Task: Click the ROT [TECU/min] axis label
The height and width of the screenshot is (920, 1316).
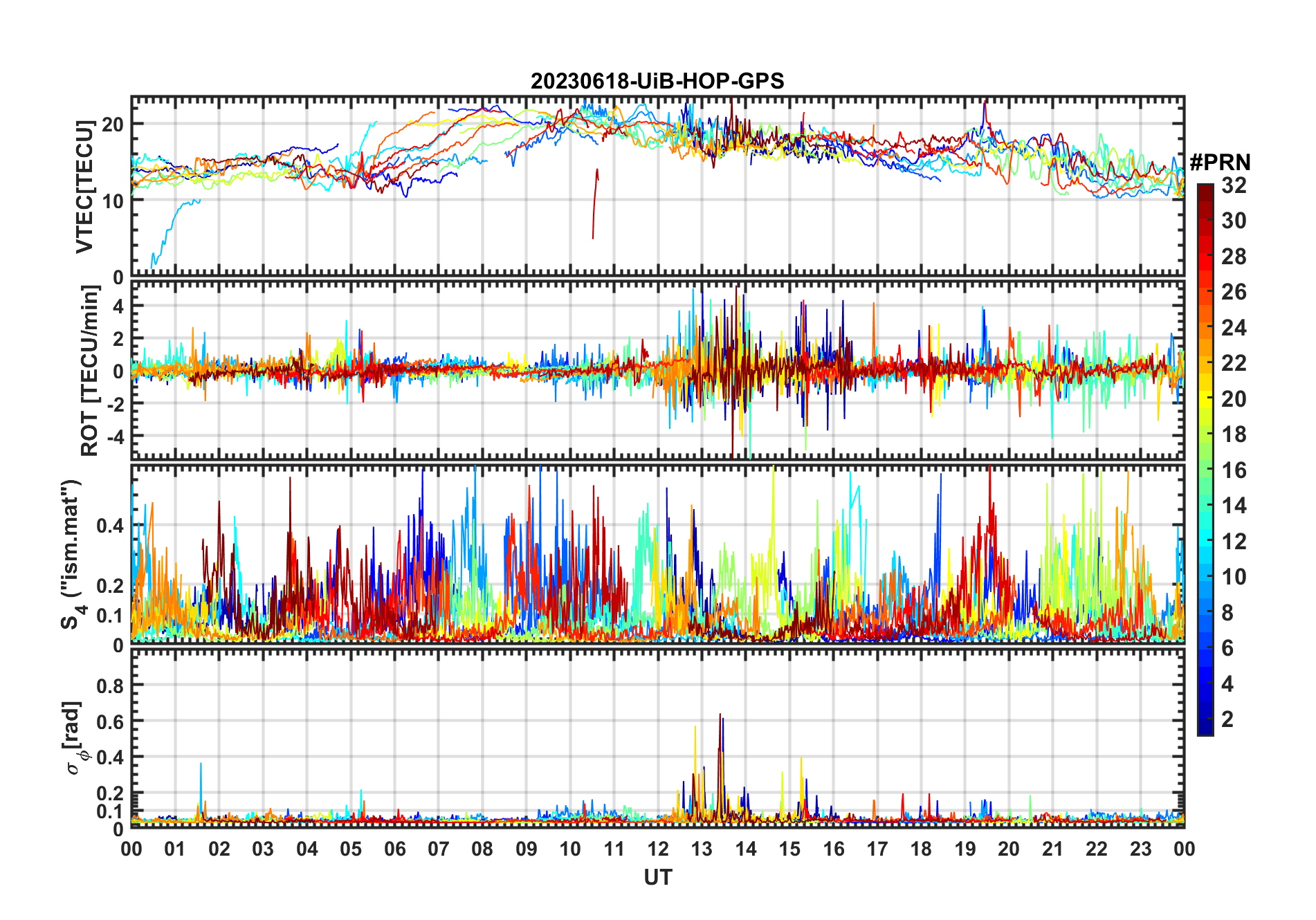Action: point(89,371)
